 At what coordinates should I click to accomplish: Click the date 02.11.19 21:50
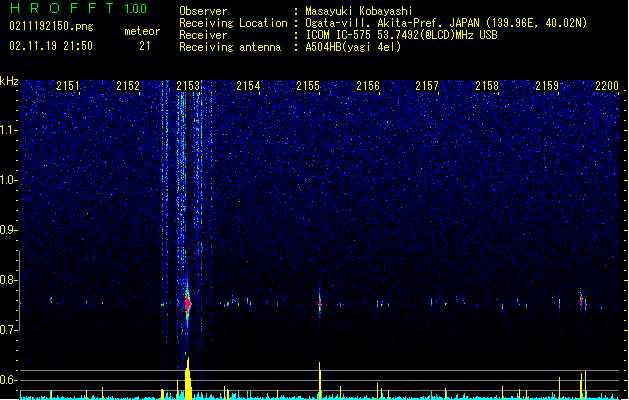click(x=51, y=46)
